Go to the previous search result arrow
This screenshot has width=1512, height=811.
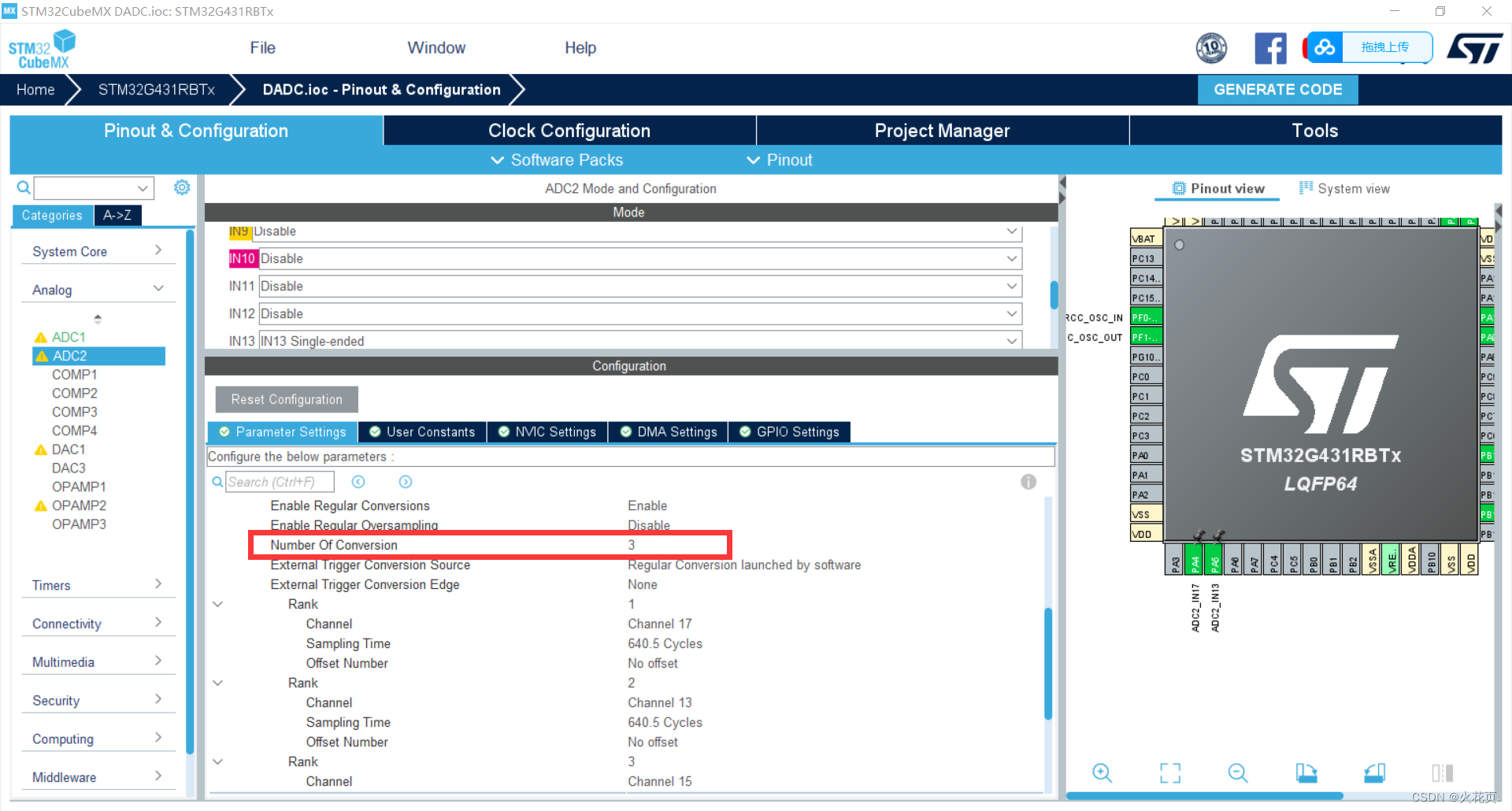(358, 482)
